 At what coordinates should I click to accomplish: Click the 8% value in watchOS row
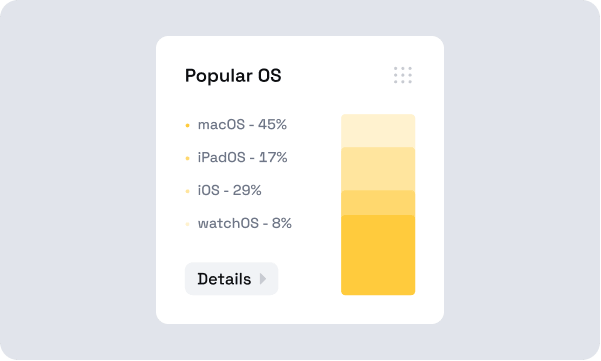pos(282,223)
